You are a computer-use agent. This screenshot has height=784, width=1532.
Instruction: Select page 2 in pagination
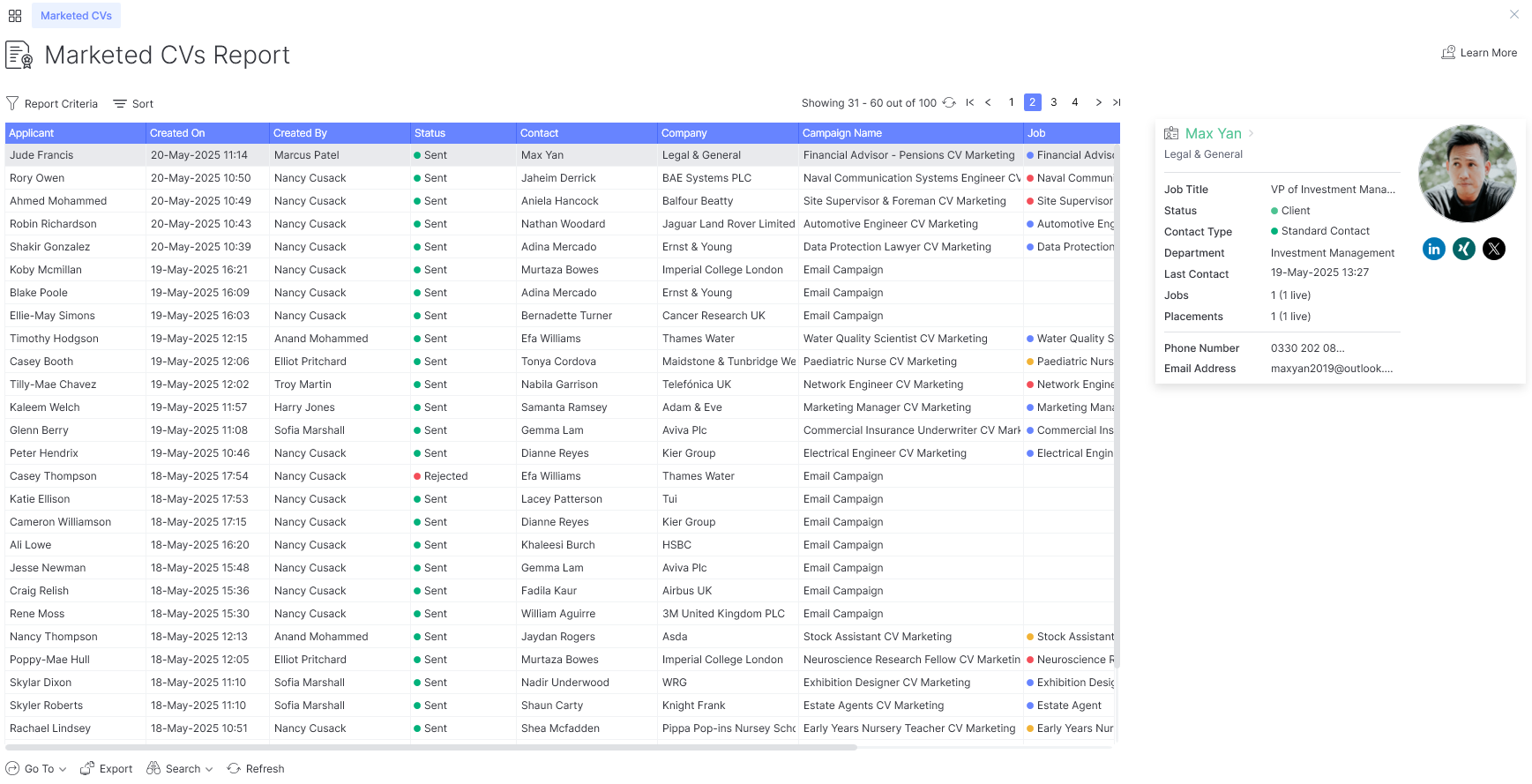(1033, 102)
